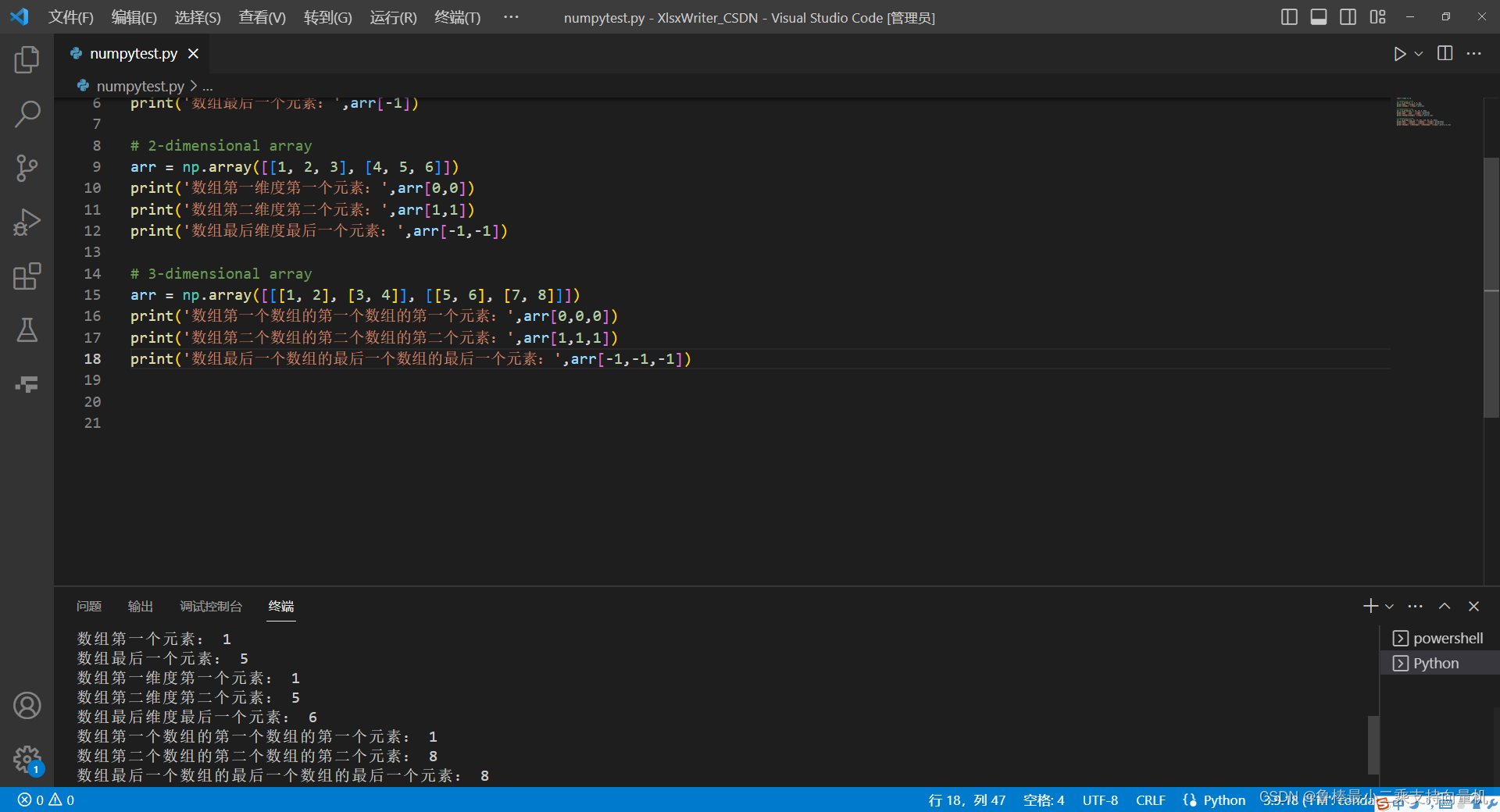This screenshot has width=1500, height=812.
Task: Open editor More Actions menu
Action: [1474, 53]
